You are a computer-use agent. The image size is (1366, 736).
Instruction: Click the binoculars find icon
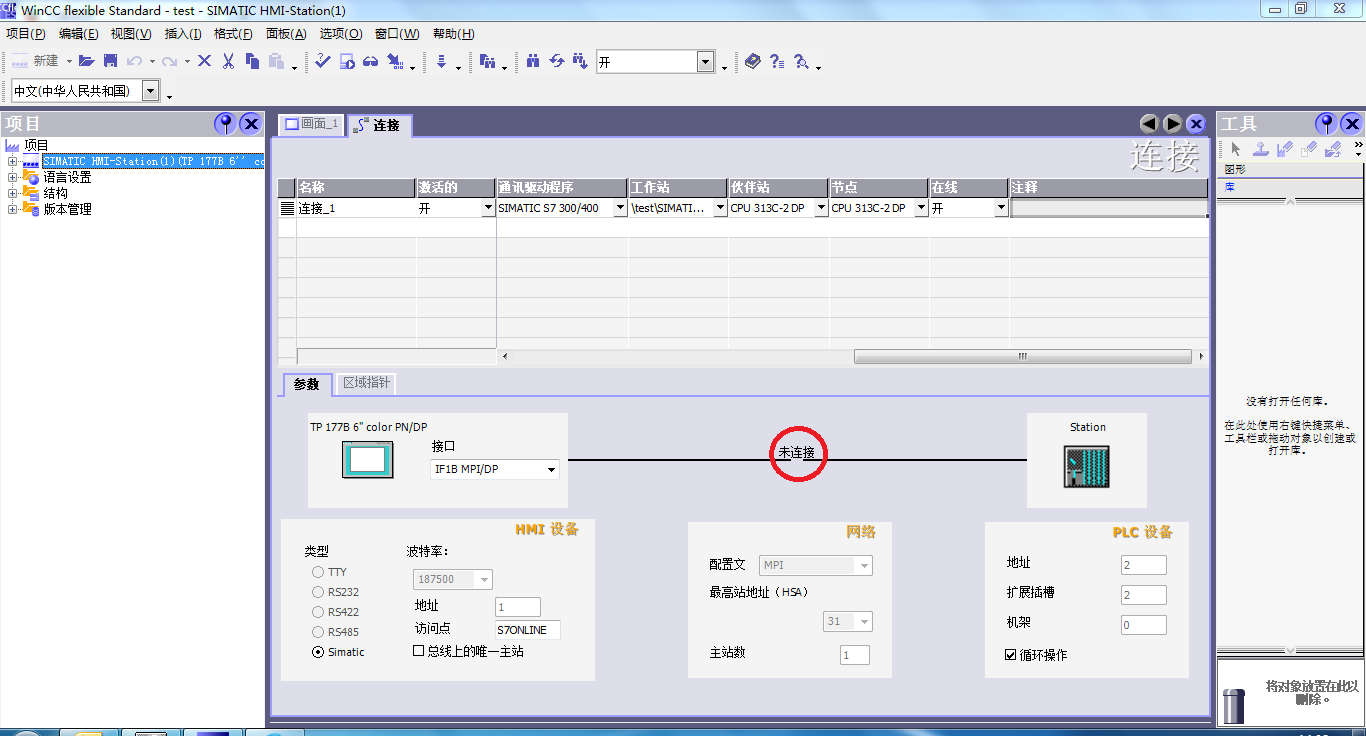533,62
